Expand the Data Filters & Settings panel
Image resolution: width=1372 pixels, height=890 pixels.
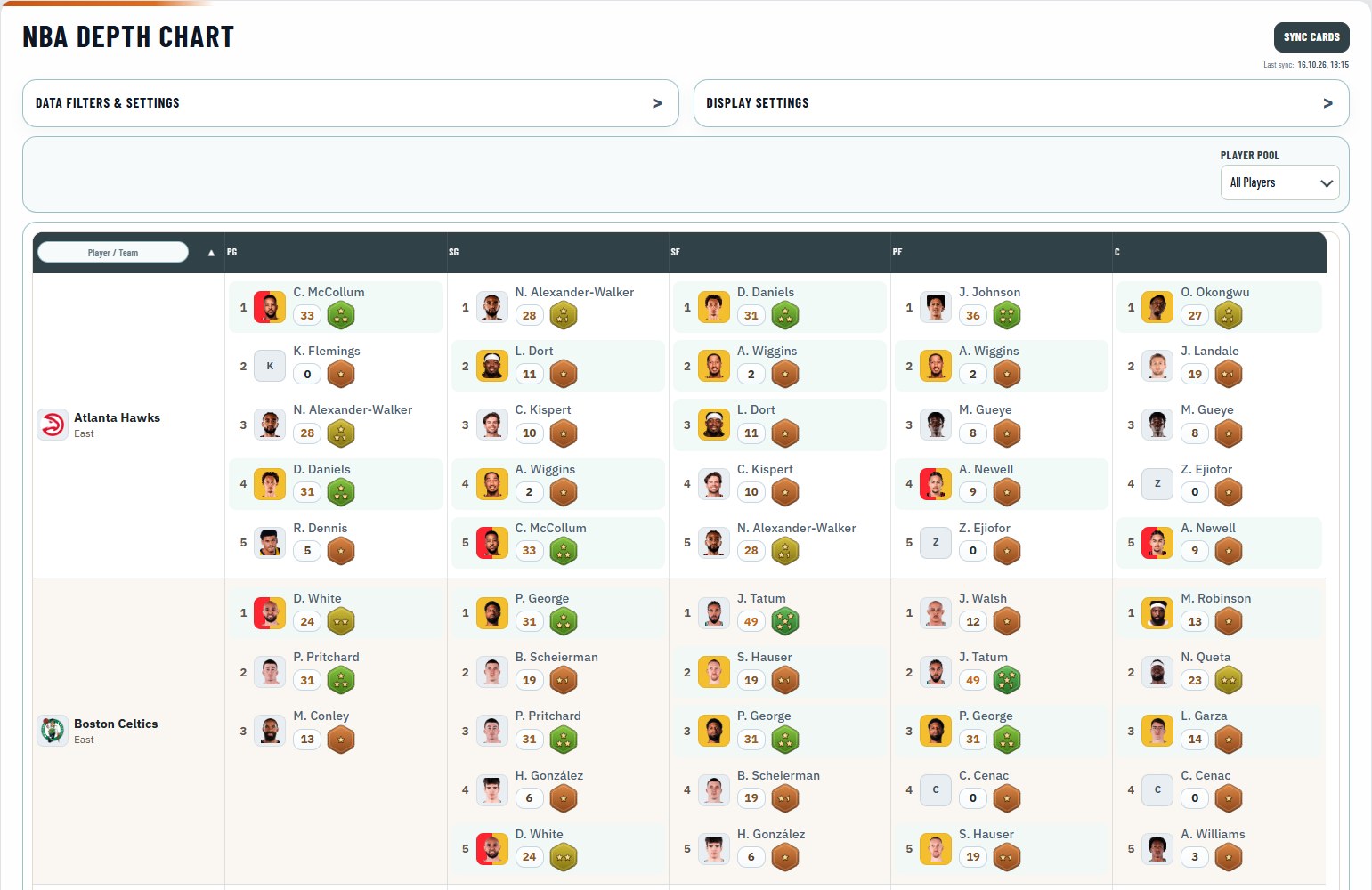click(351, 103)
